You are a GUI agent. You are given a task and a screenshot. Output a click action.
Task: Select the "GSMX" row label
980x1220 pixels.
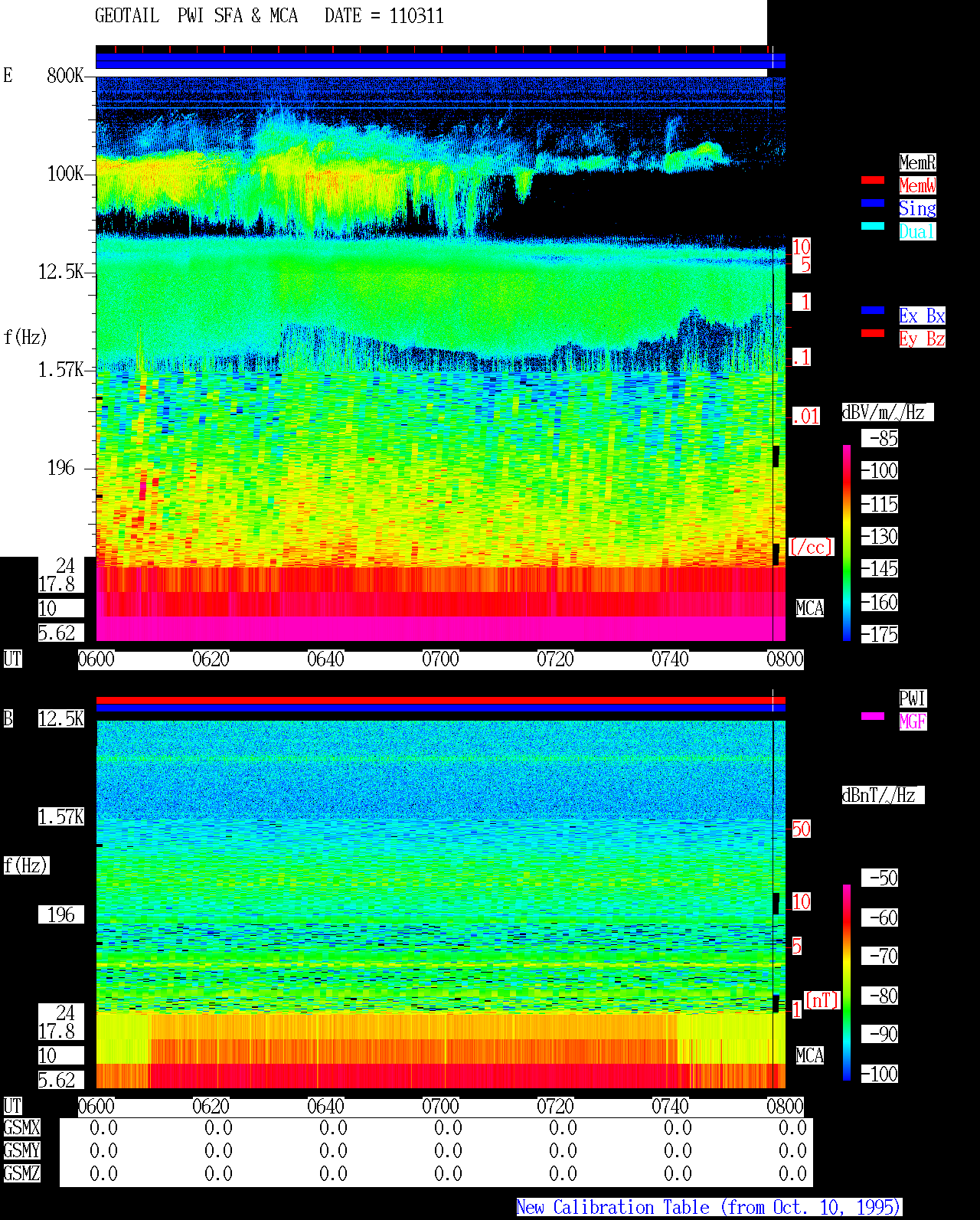21,1127
